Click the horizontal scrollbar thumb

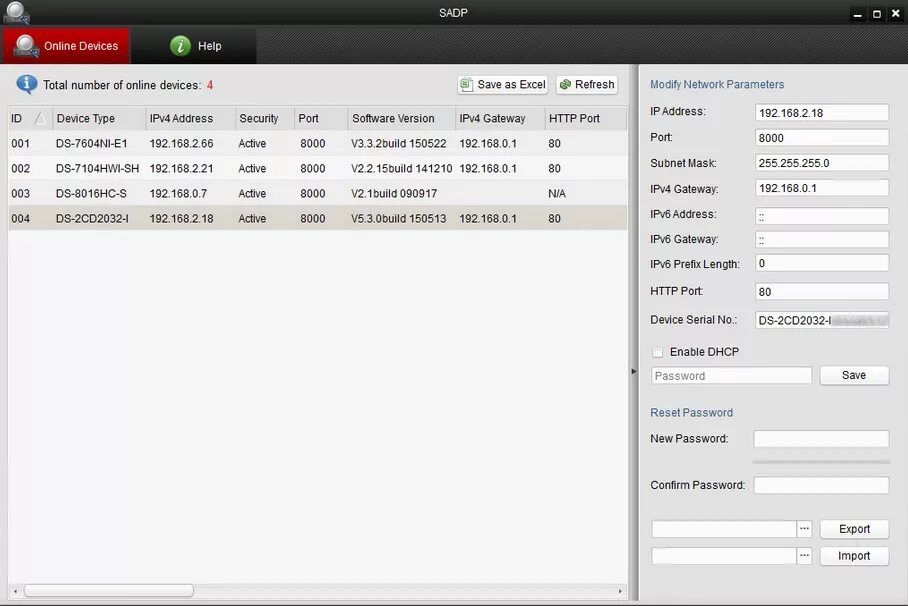(108, 590)
